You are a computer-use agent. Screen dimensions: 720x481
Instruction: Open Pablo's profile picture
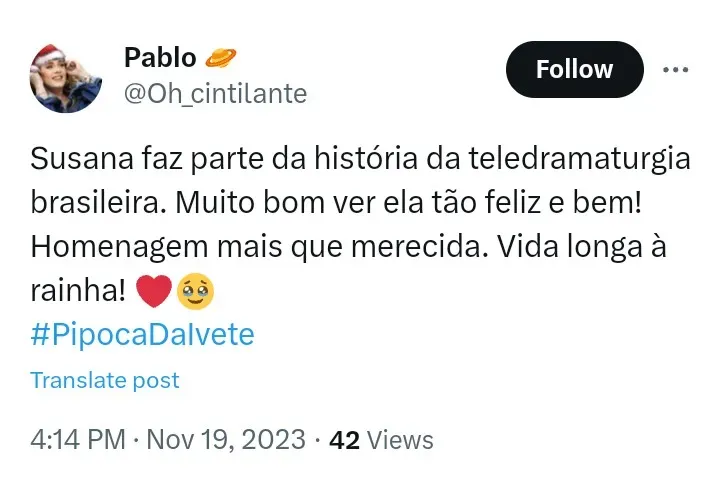pos(67,77)
